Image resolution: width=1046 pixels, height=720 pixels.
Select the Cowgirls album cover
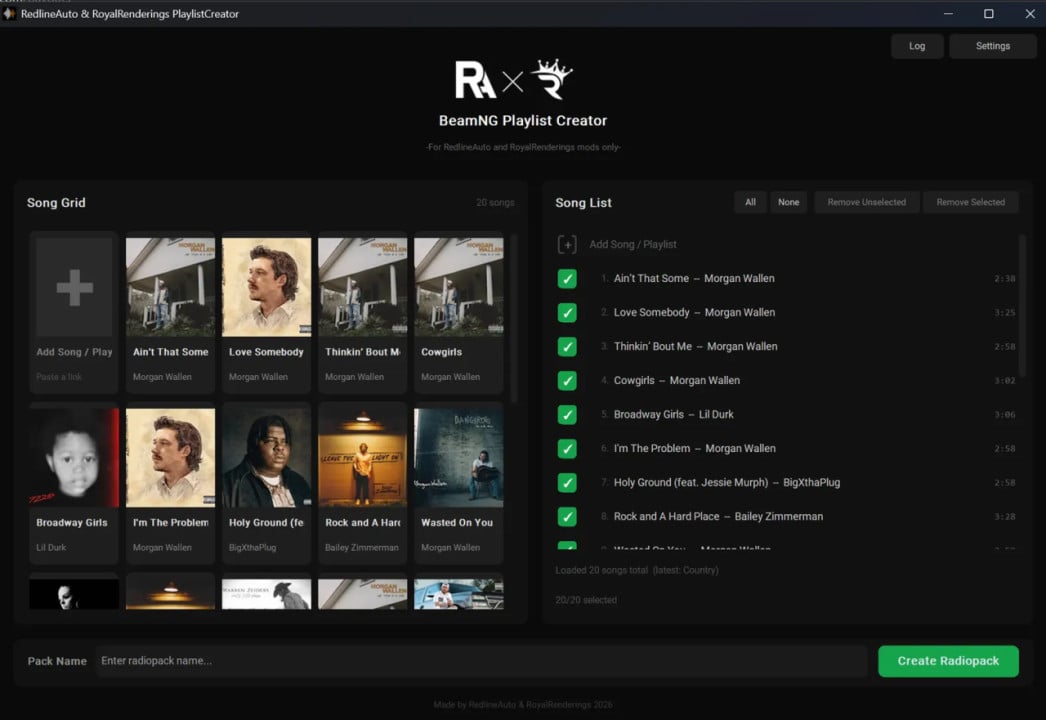click(x=458, y=287)
